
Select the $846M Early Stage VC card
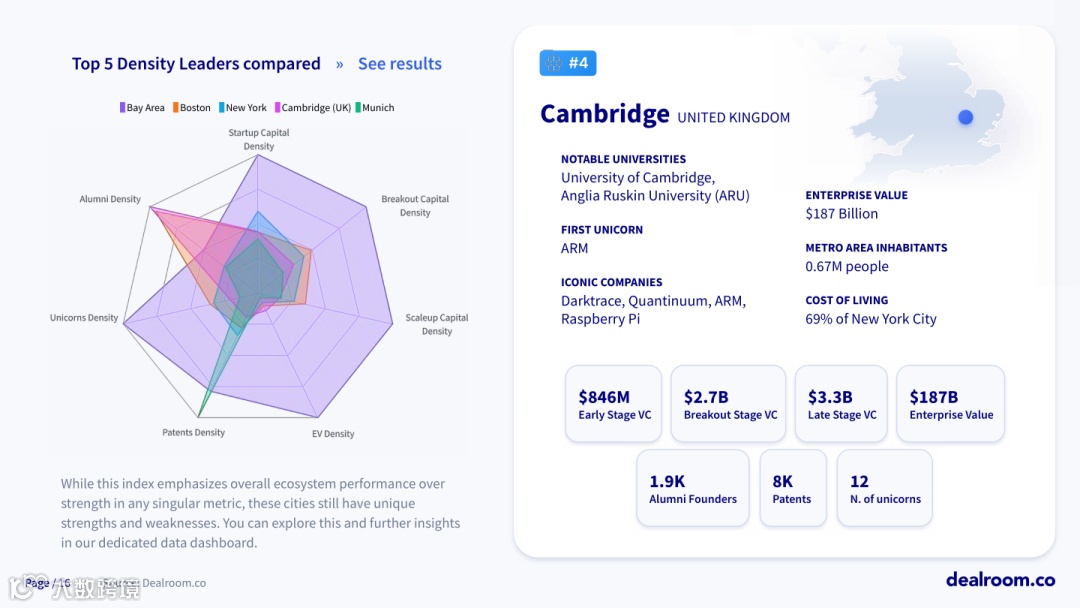pos(614,404)
